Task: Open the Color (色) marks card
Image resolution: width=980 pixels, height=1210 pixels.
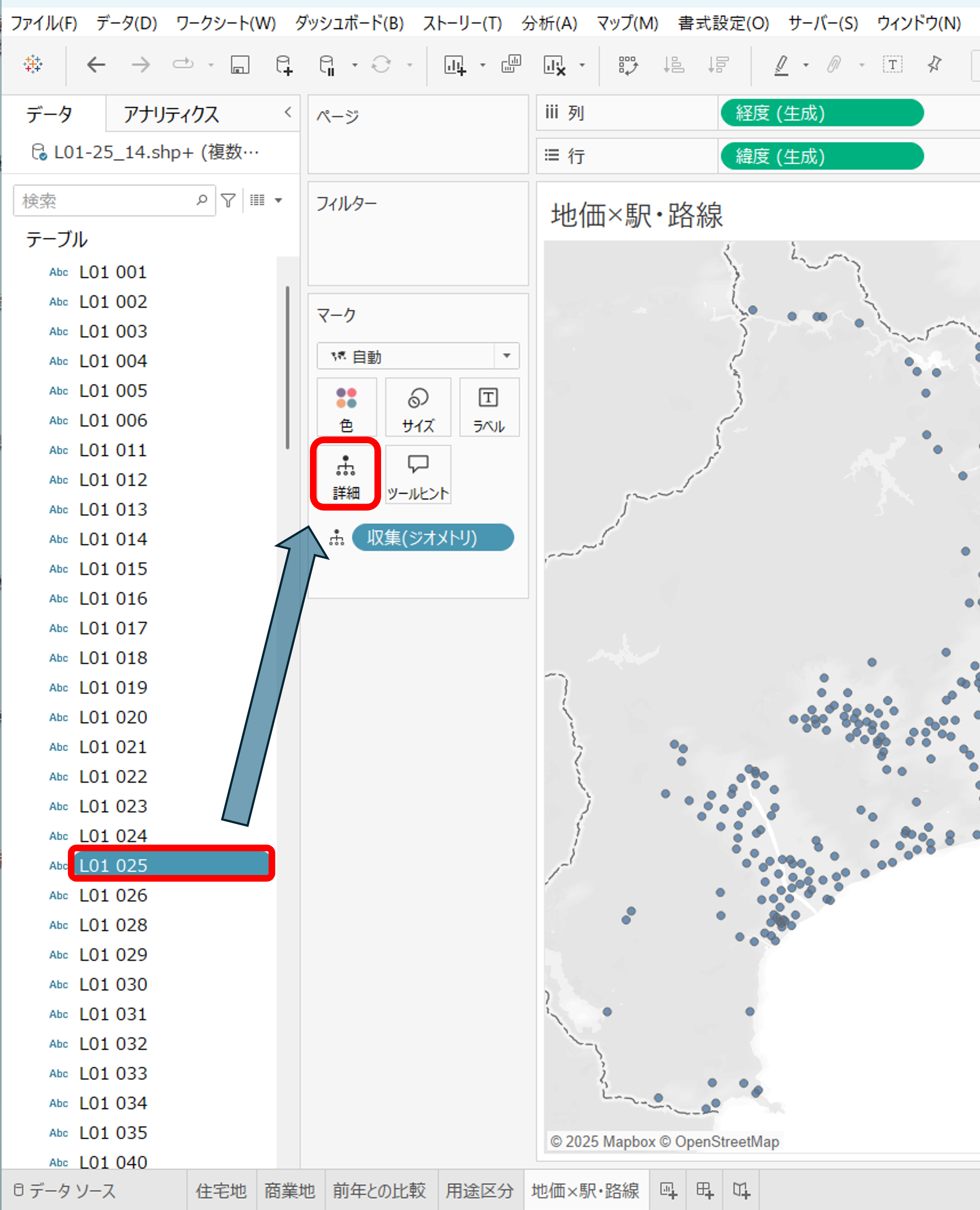Action: point(346,408)
